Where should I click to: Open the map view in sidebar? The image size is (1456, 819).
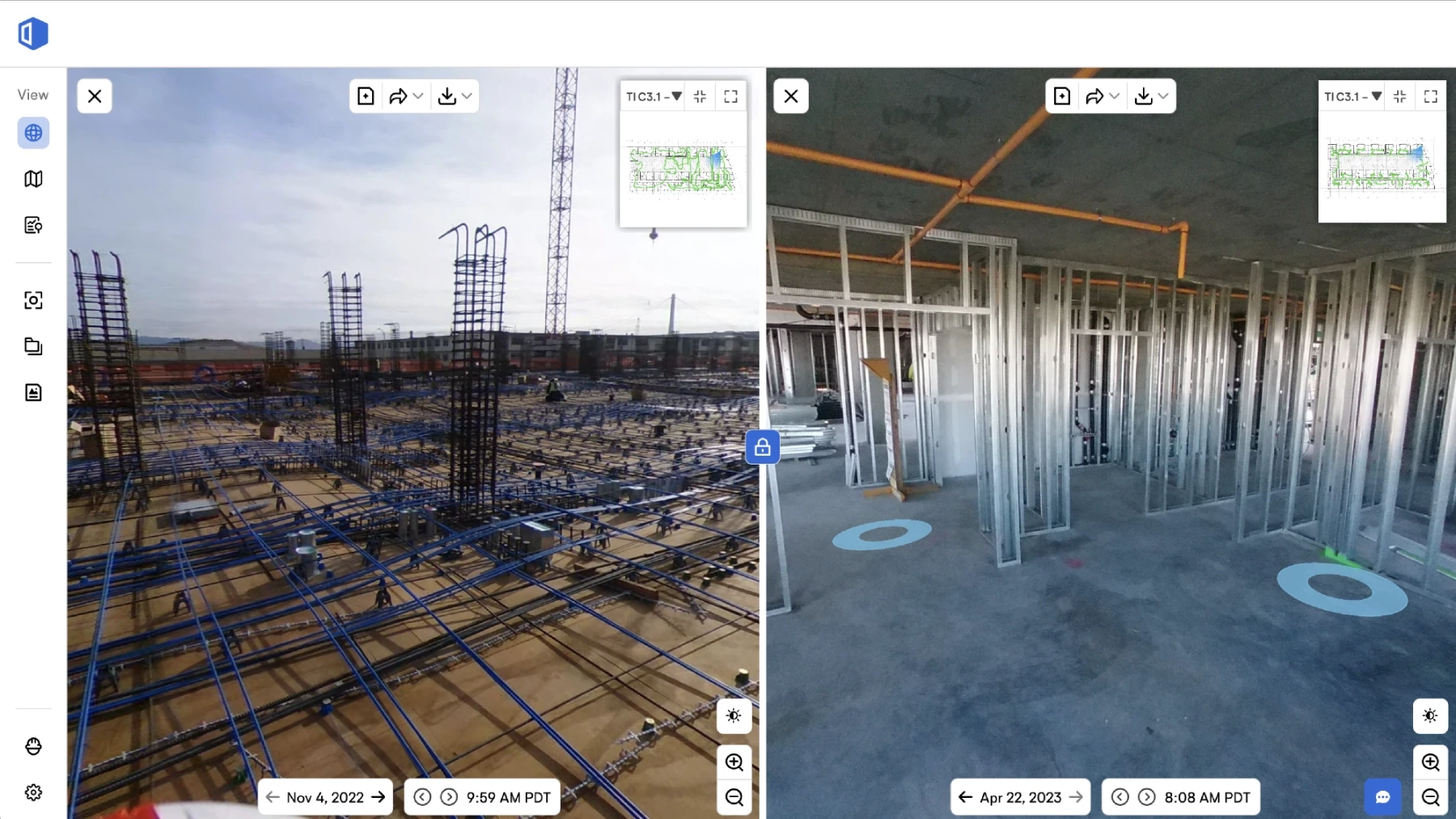[x=33, y=179]
